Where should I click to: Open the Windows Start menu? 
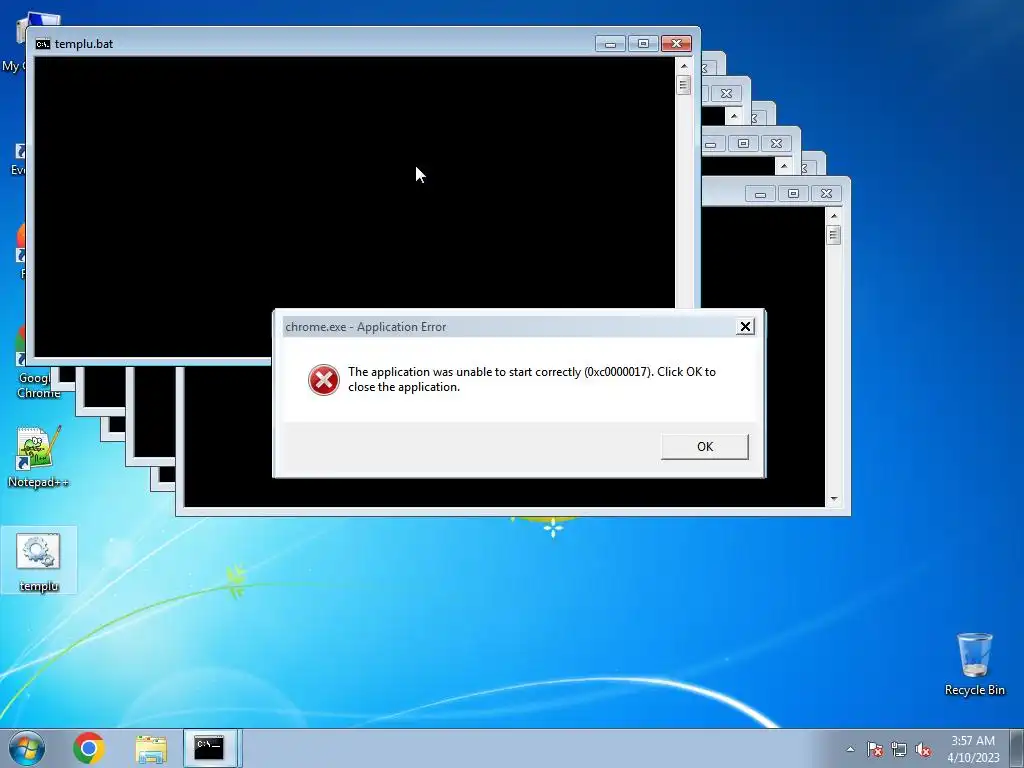tap(27, 748)
